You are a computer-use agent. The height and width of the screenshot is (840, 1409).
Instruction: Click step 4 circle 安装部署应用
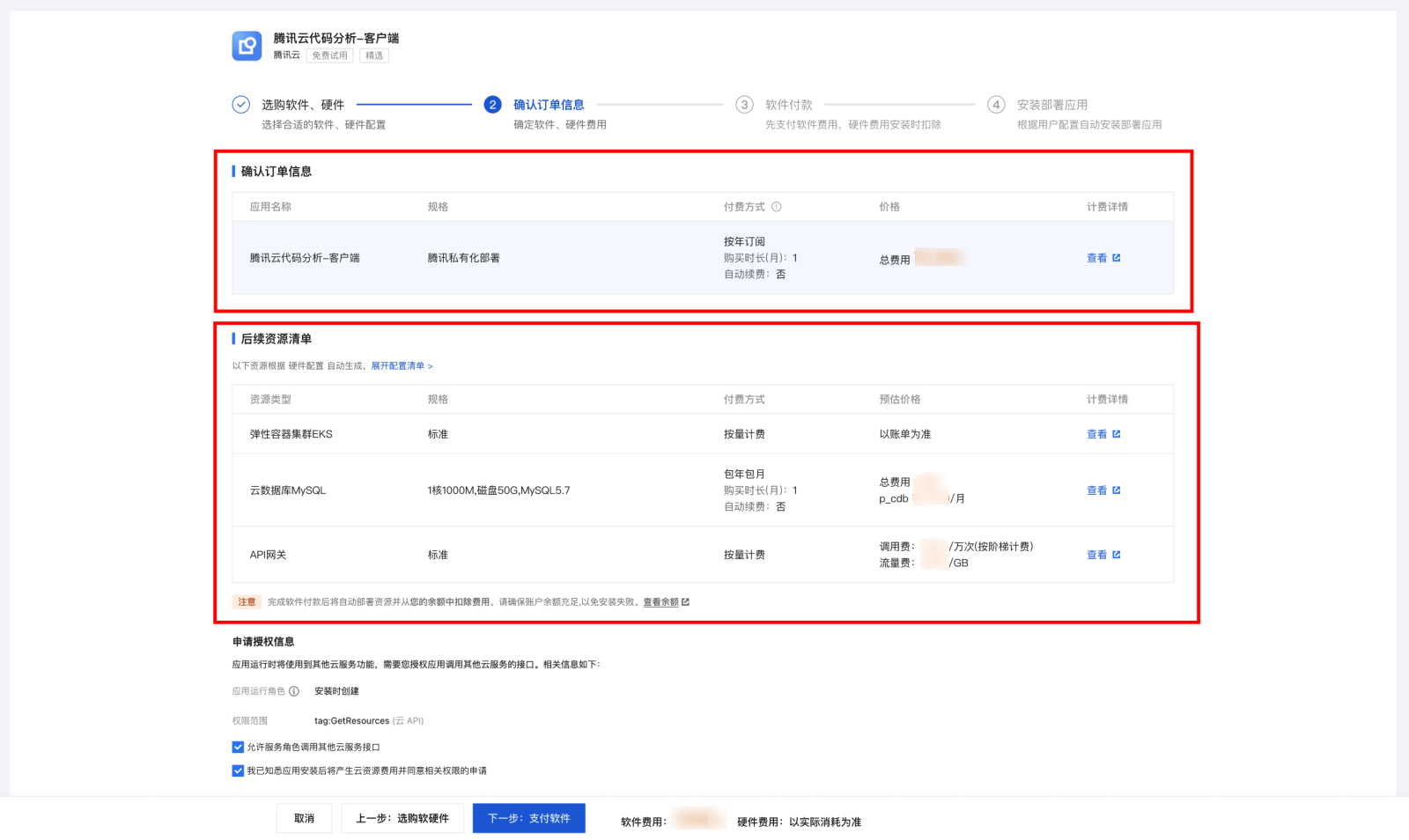tap(996, 105)
